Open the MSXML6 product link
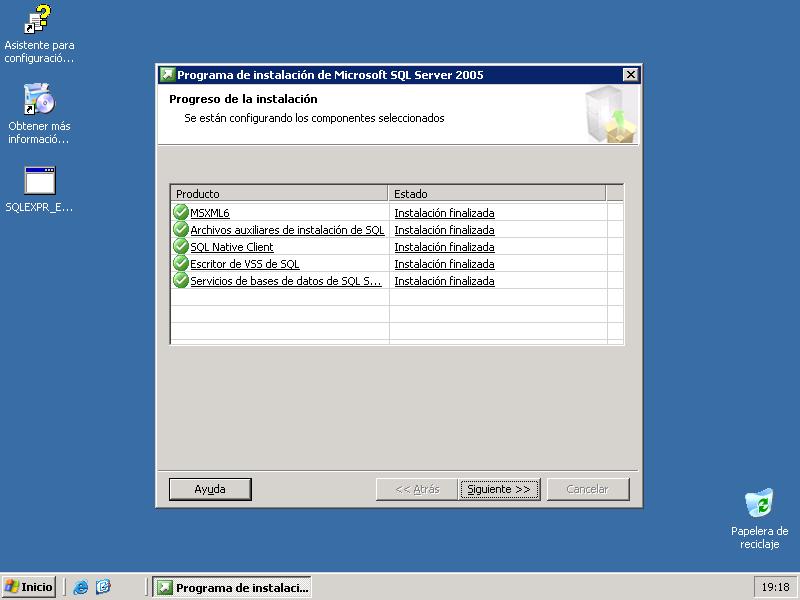Image resolution: width=800 pixels, height=600 pixels. [x=210, y=213]
